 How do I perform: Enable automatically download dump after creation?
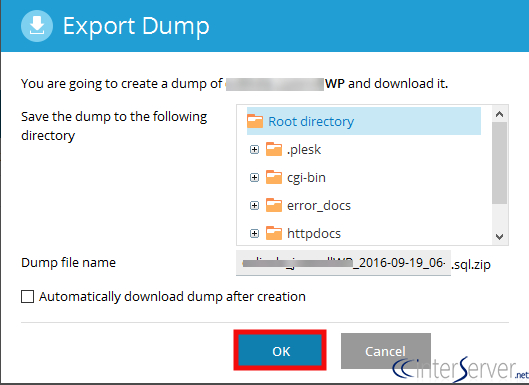[x=27, y=297]
